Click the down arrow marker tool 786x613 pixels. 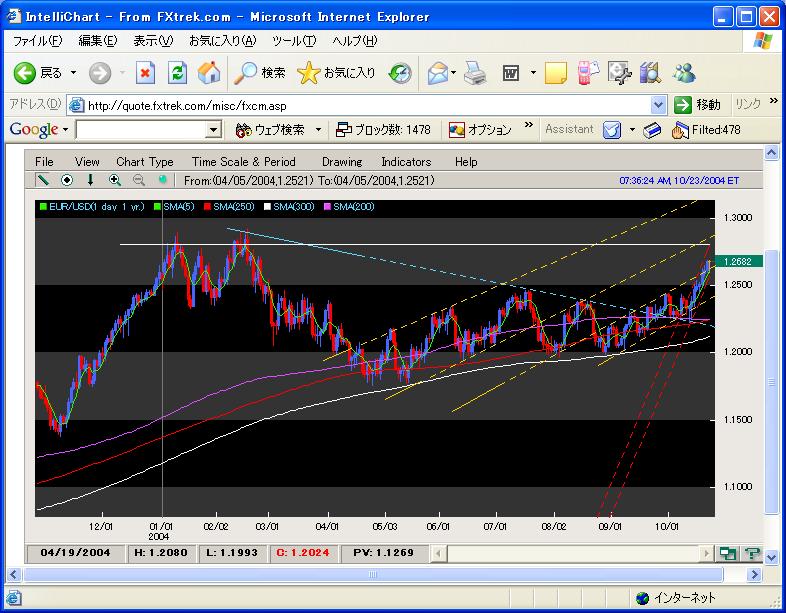90,180
